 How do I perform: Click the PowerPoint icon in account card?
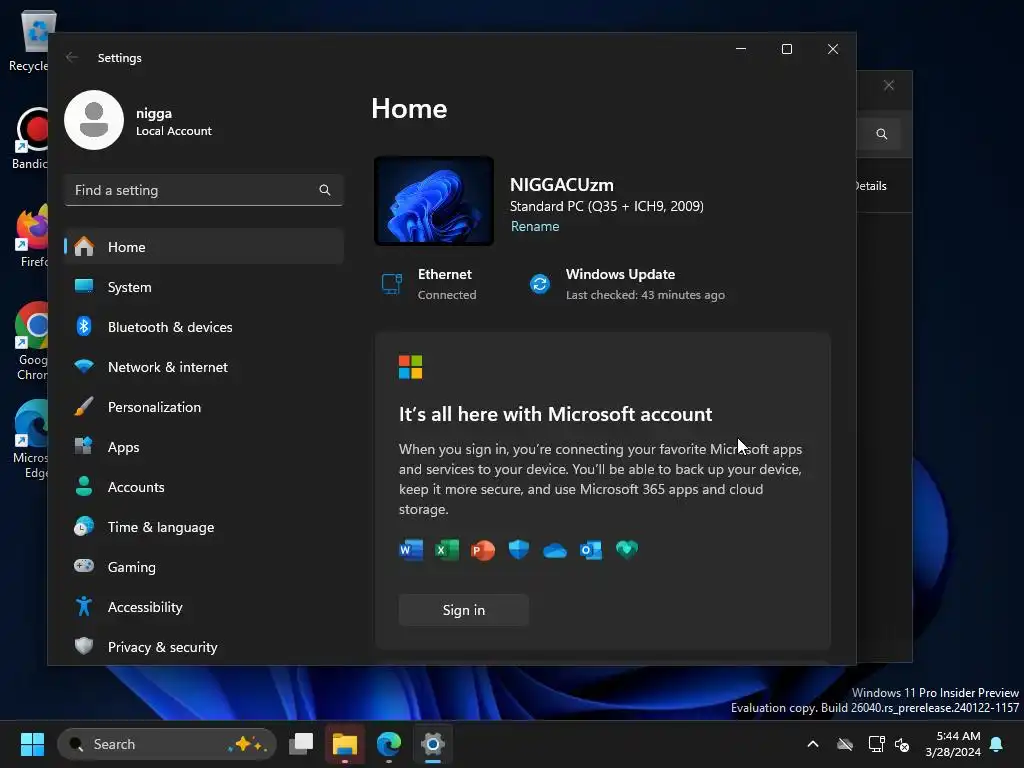[x=483, y=550]
